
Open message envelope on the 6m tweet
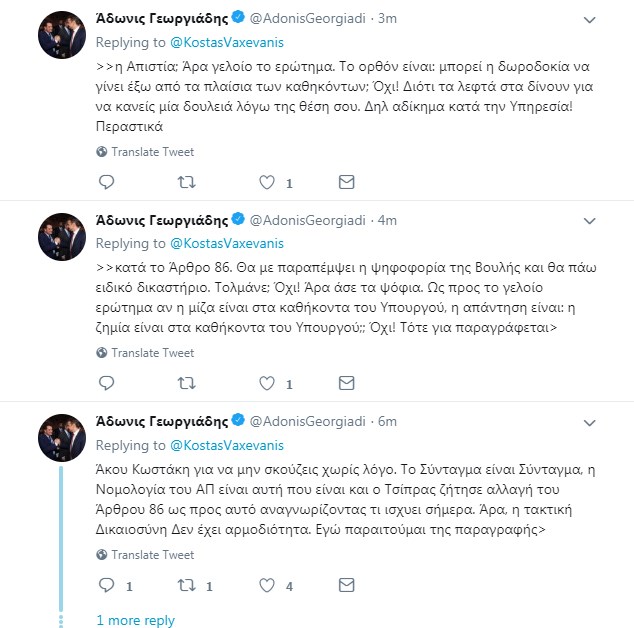347,585
